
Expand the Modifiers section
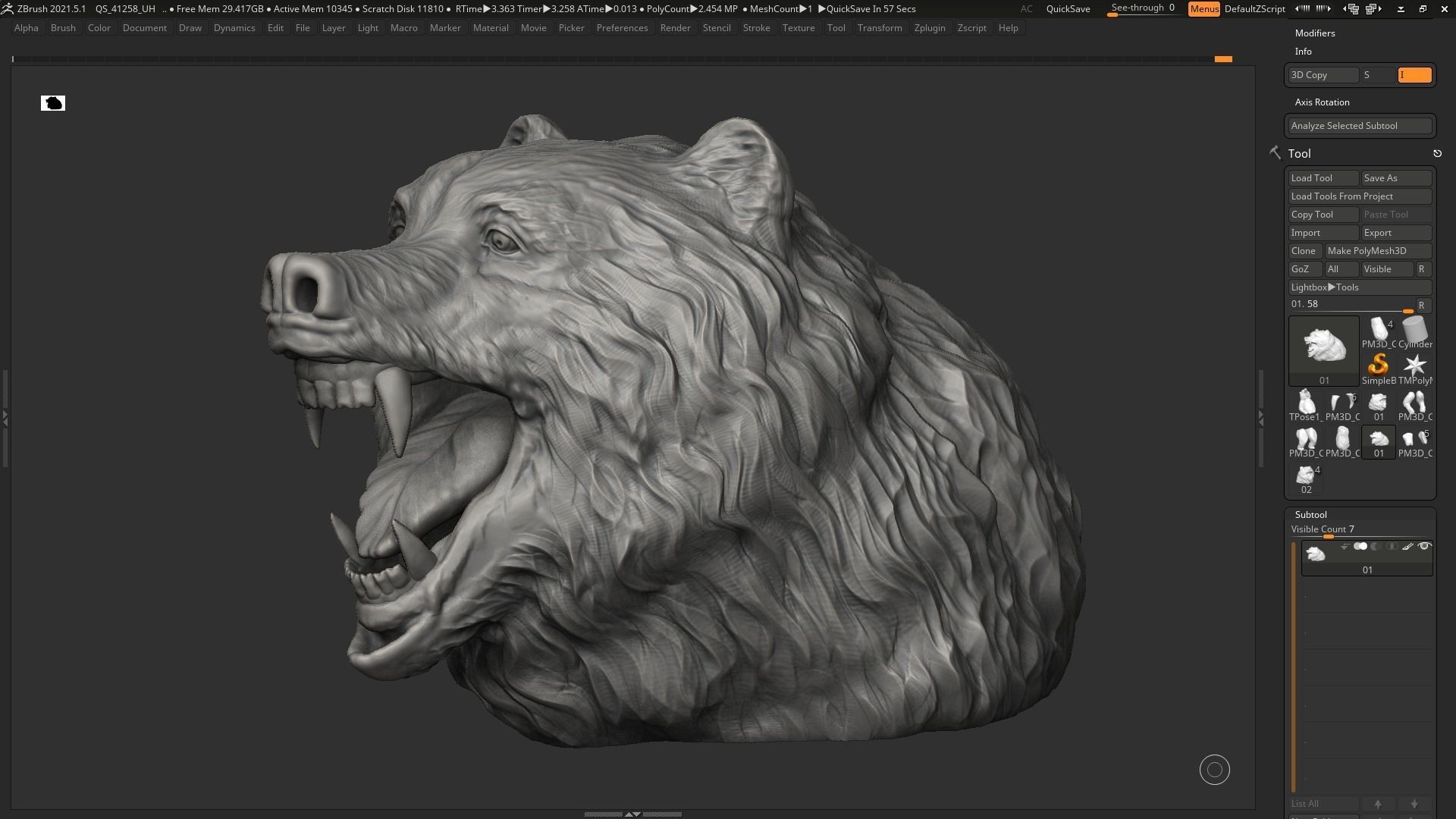pyautogui.click(x=1315, y=33)
